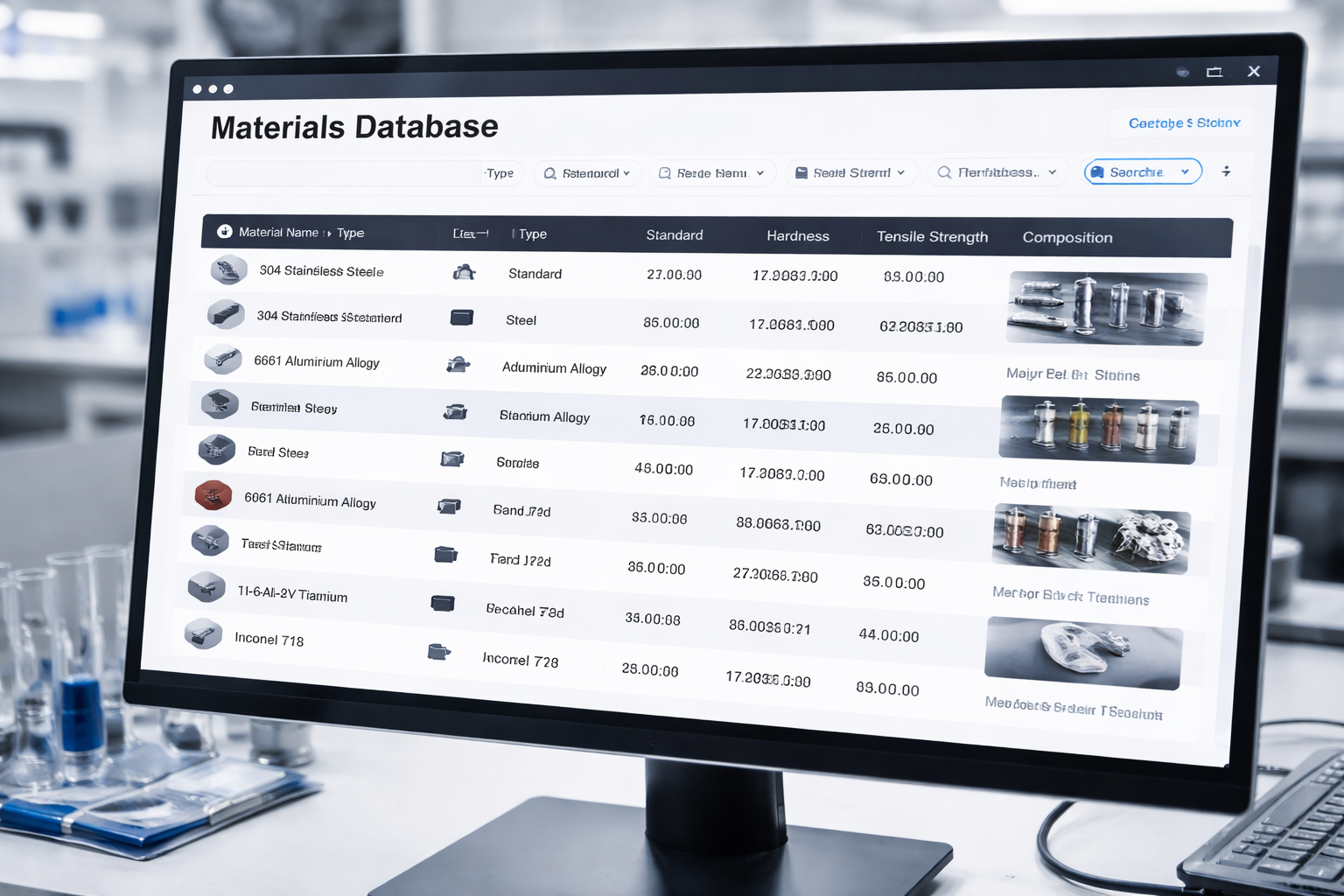Click the type icon beside Aluminium Alloy type

458,365
